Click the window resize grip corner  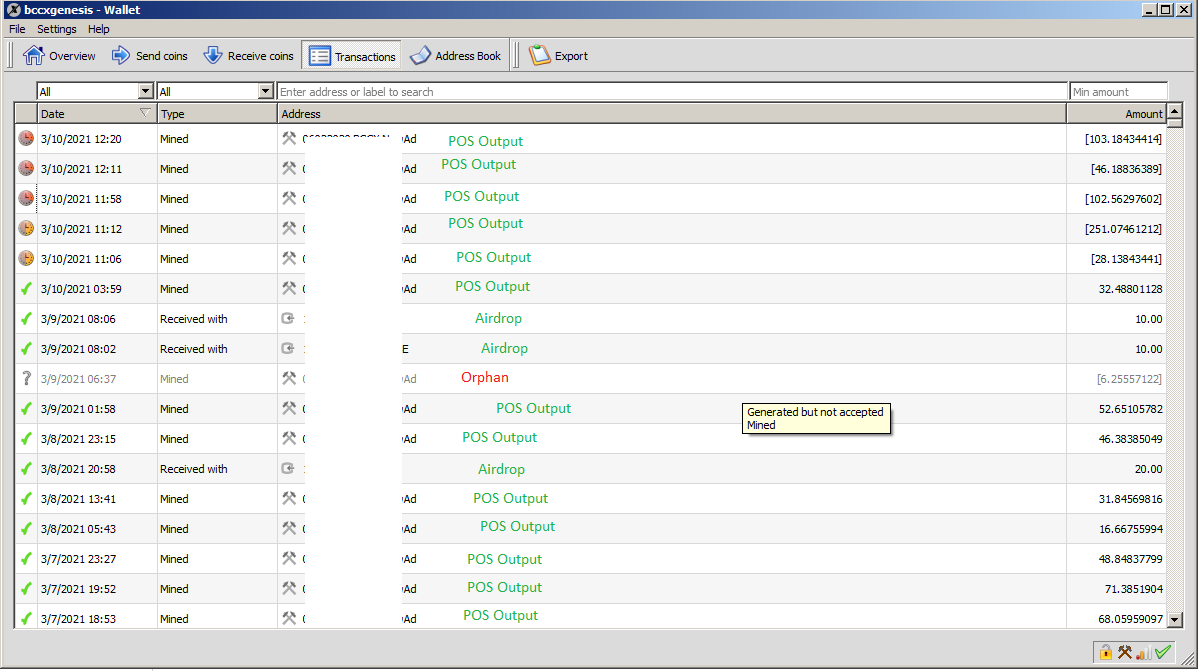pos(1189,660)
